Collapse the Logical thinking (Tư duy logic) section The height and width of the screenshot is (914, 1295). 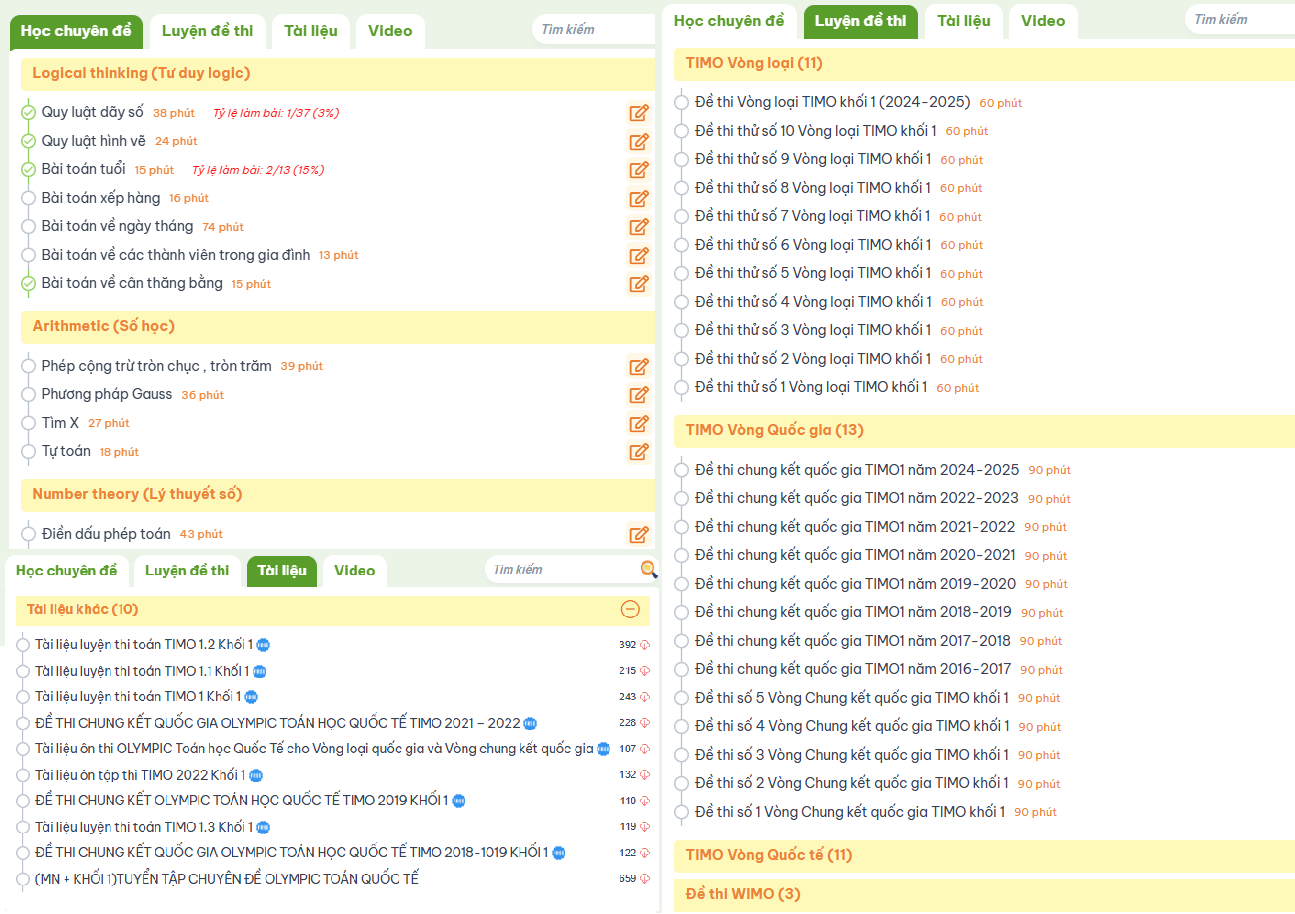click(338, 74)
